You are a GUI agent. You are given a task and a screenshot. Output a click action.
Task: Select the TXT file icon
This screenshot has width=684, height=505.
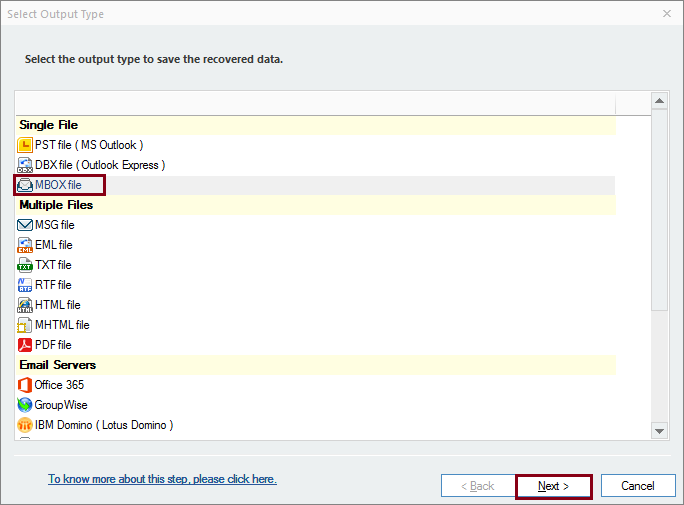coord(25,265)
